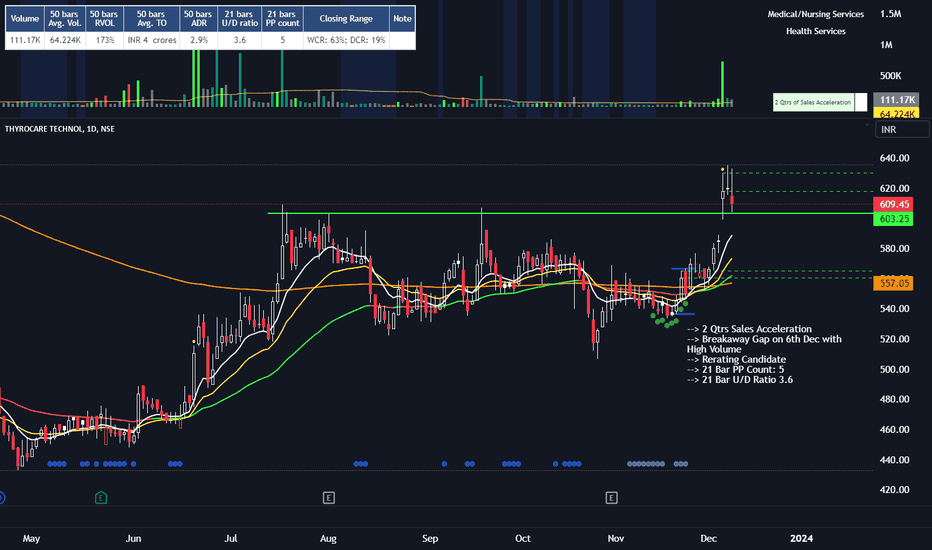Click the 500K volume scale label
Screen dimensions: 932x550
click(890, 76)
